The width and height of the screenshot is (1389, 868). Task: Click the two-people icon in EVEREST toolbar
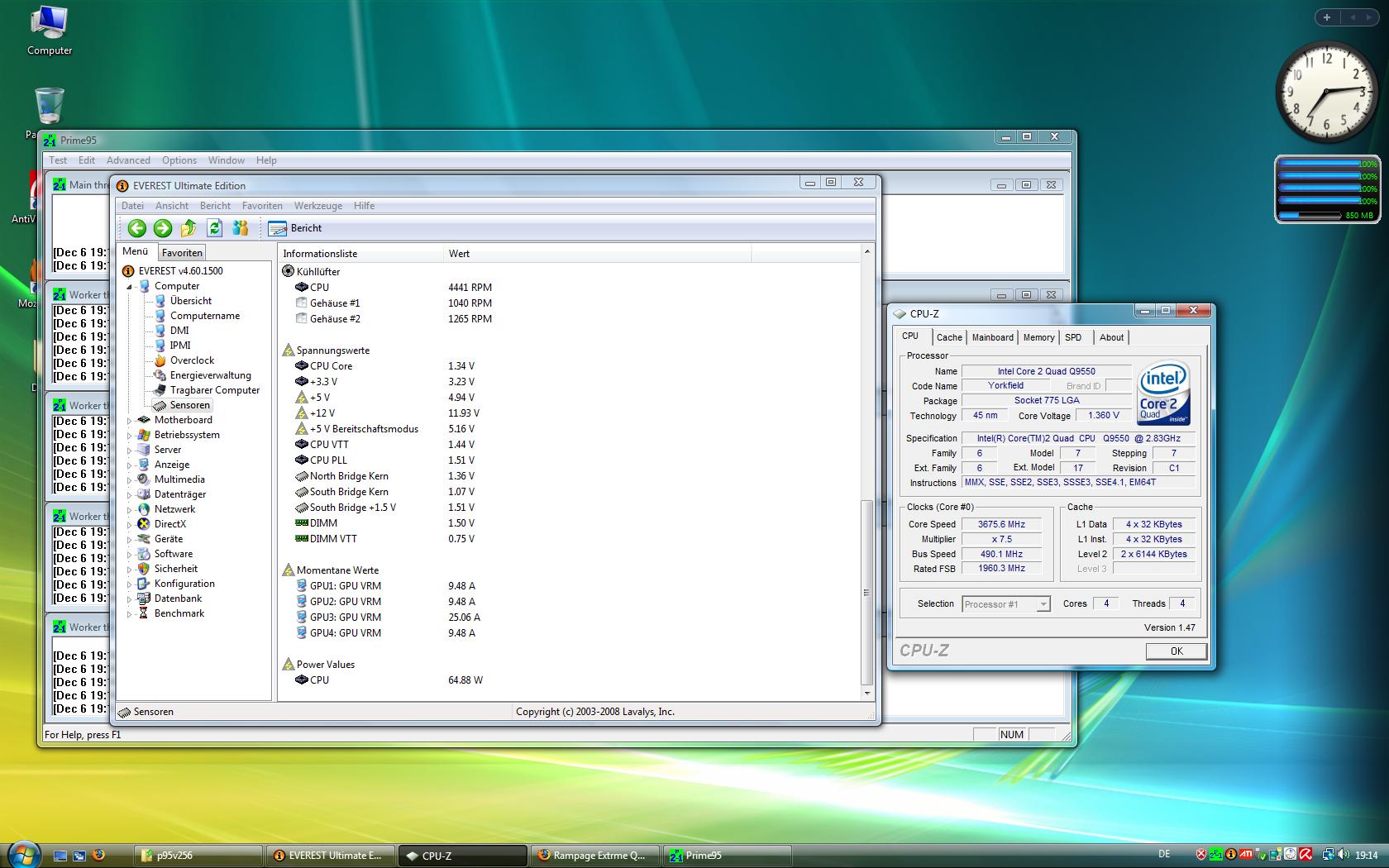(x=241, y=228)
